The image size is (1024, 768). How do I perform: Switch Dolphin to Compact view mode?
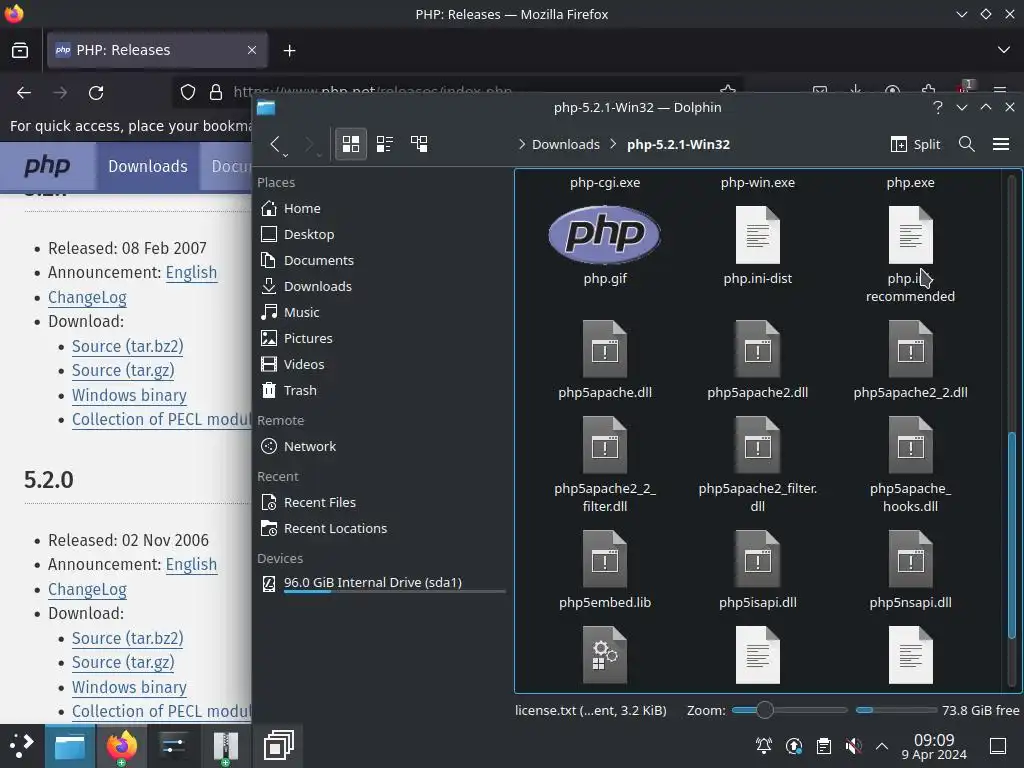point(385,144)
